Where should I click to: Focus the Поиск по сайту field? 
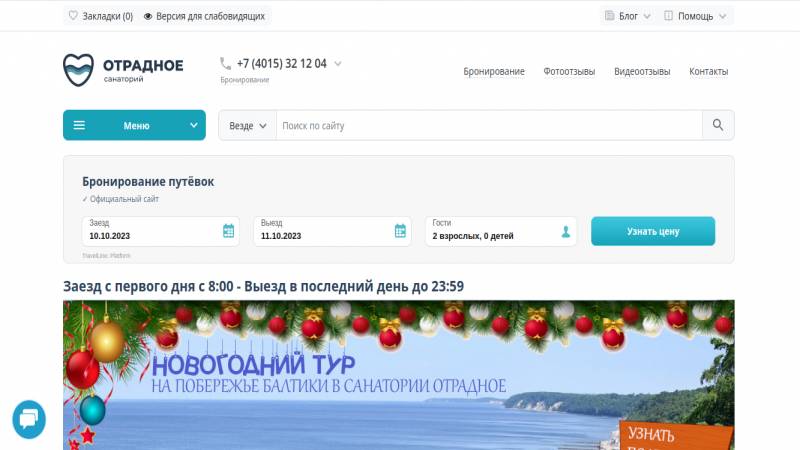point(489,126)
